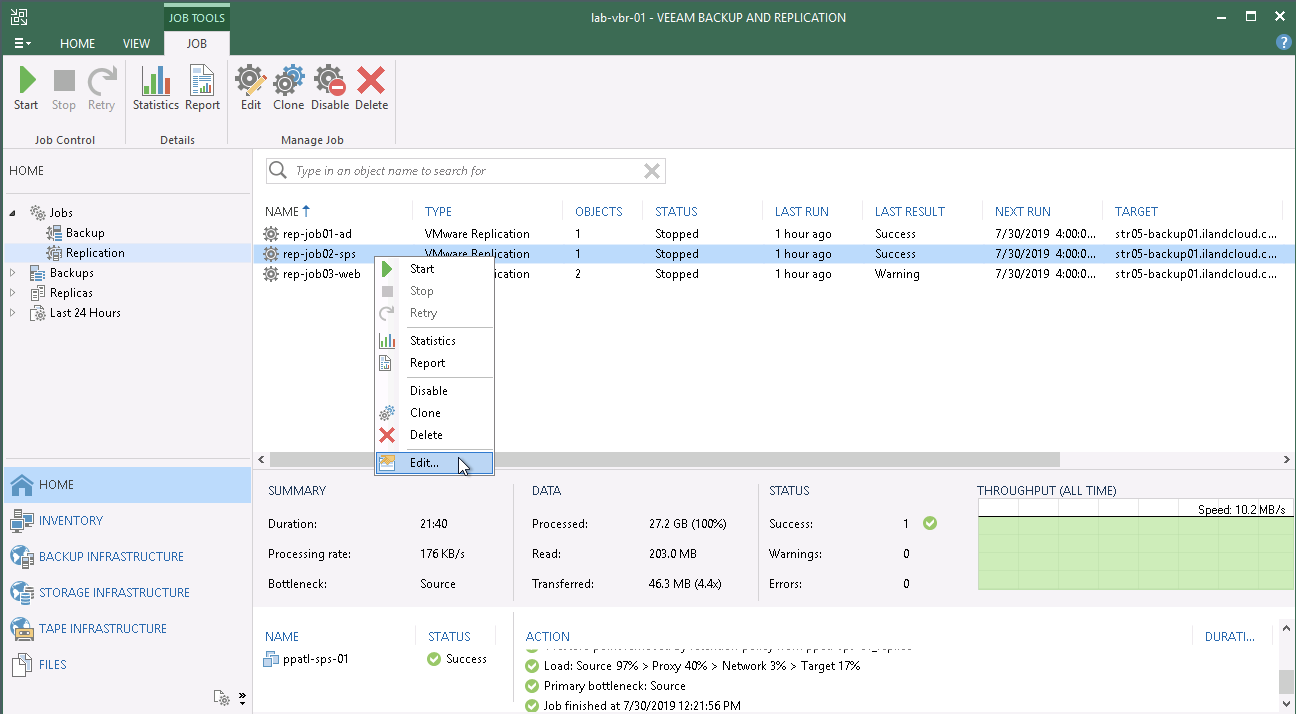Sort the job list by NAME column

point(282,212)
